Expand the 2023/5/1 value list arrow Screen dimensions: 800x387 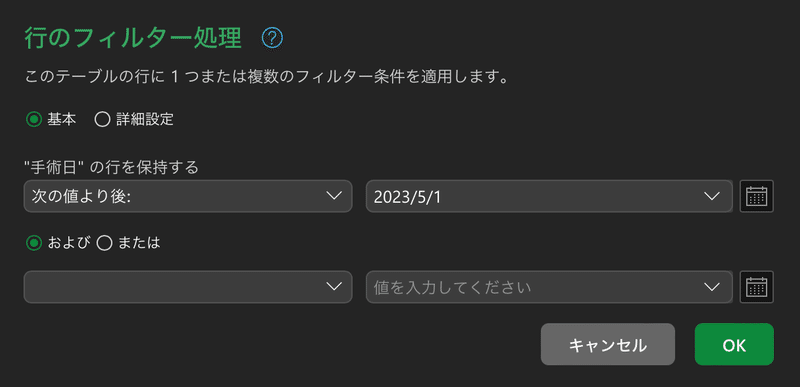(711, 196)
